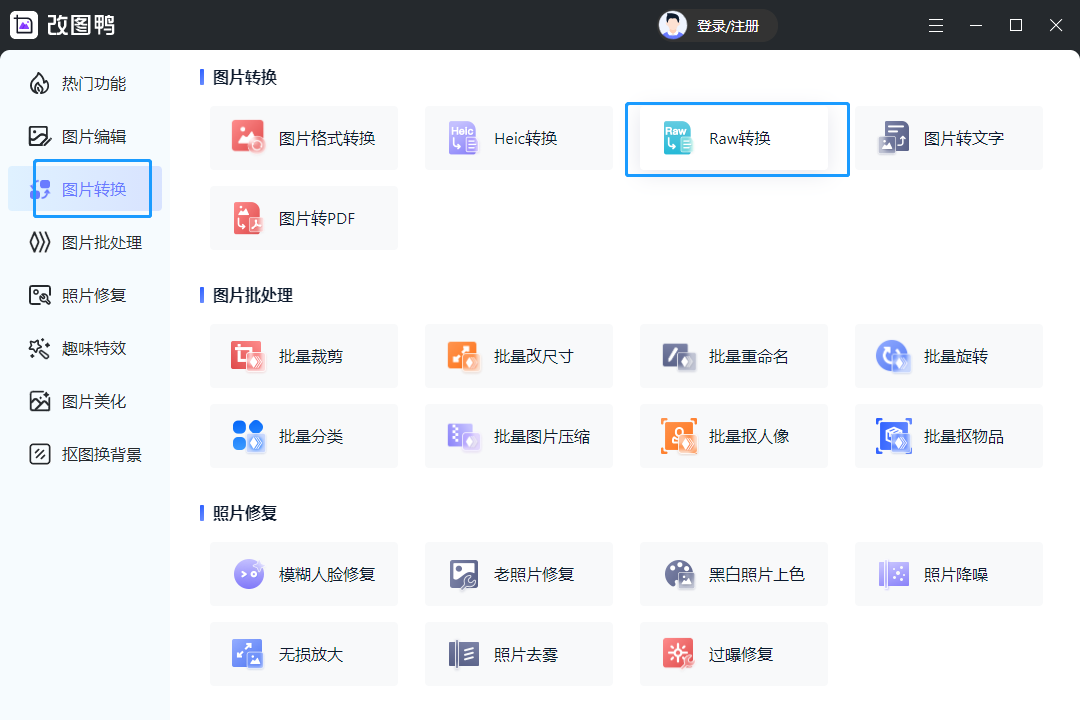
Task: Launch 黑白照片上色 colorization
Action: (733, 574)
